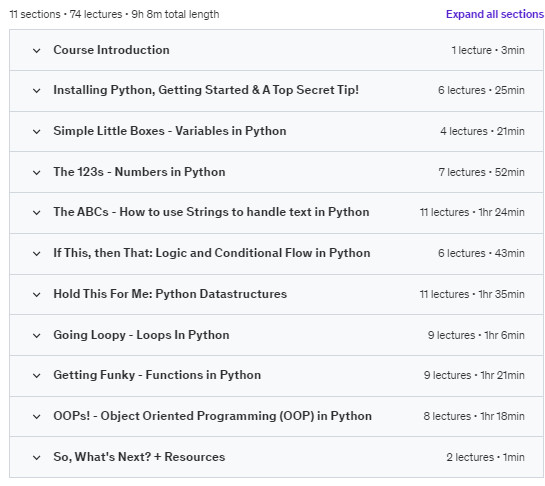Click the 11 lectures • 1hr 24min label
This screenshot has width=545, height=486.
tap(472, 212)
